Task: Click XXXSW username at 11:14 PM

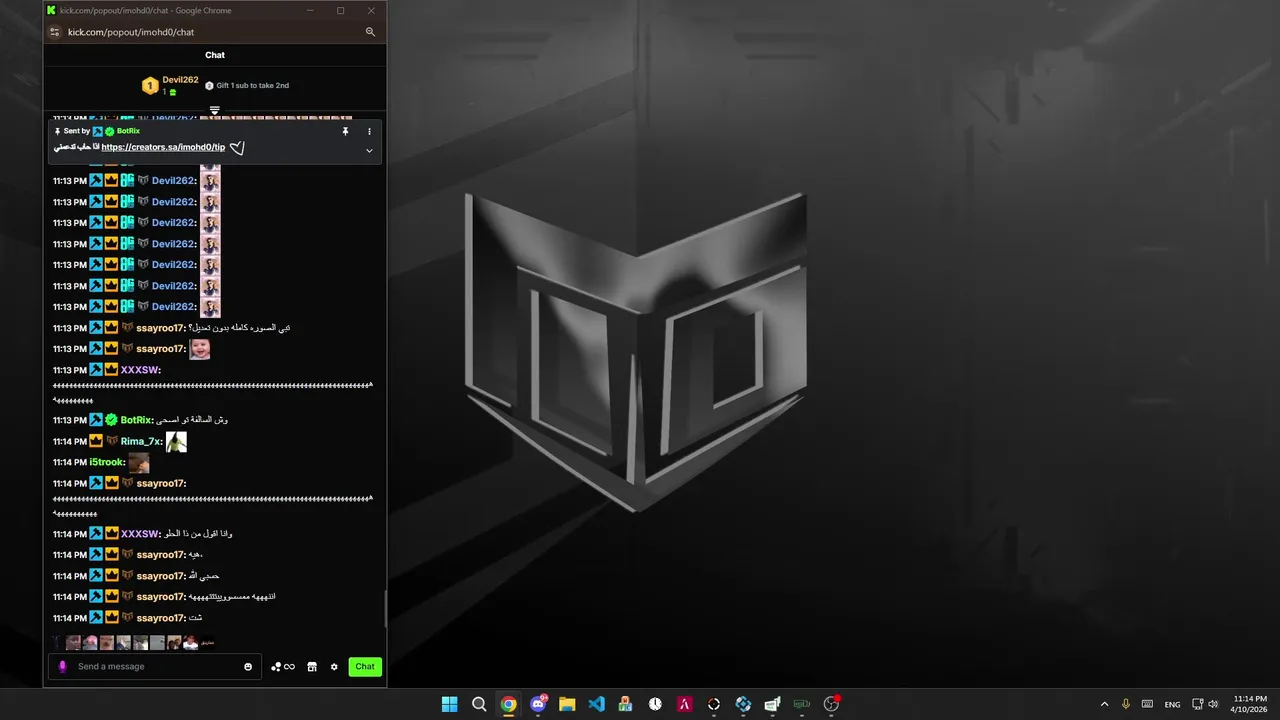Action: click(140, 534)
